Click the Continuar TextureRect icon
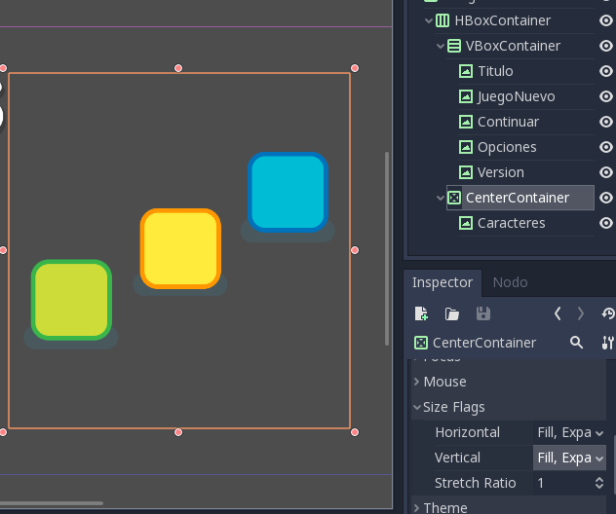 click(x=466, y=122)
